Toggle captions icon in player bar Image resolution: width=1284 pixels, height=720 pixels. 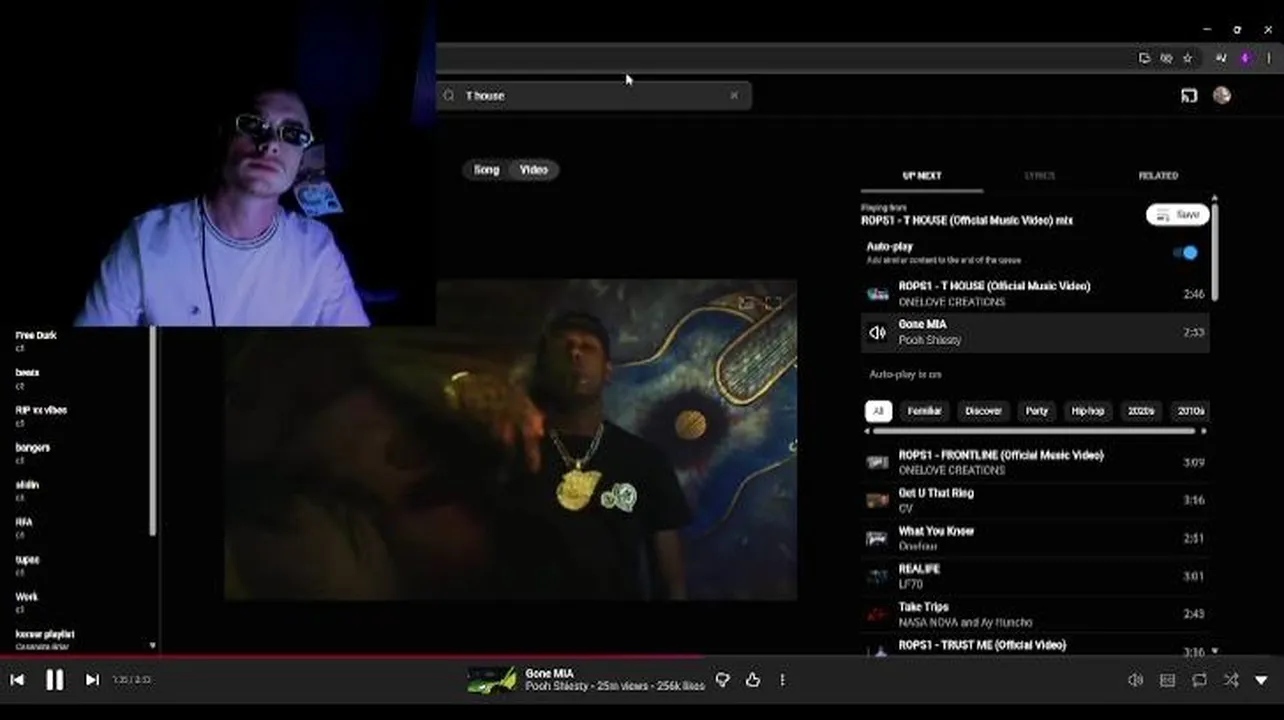tap(1167, 680)
